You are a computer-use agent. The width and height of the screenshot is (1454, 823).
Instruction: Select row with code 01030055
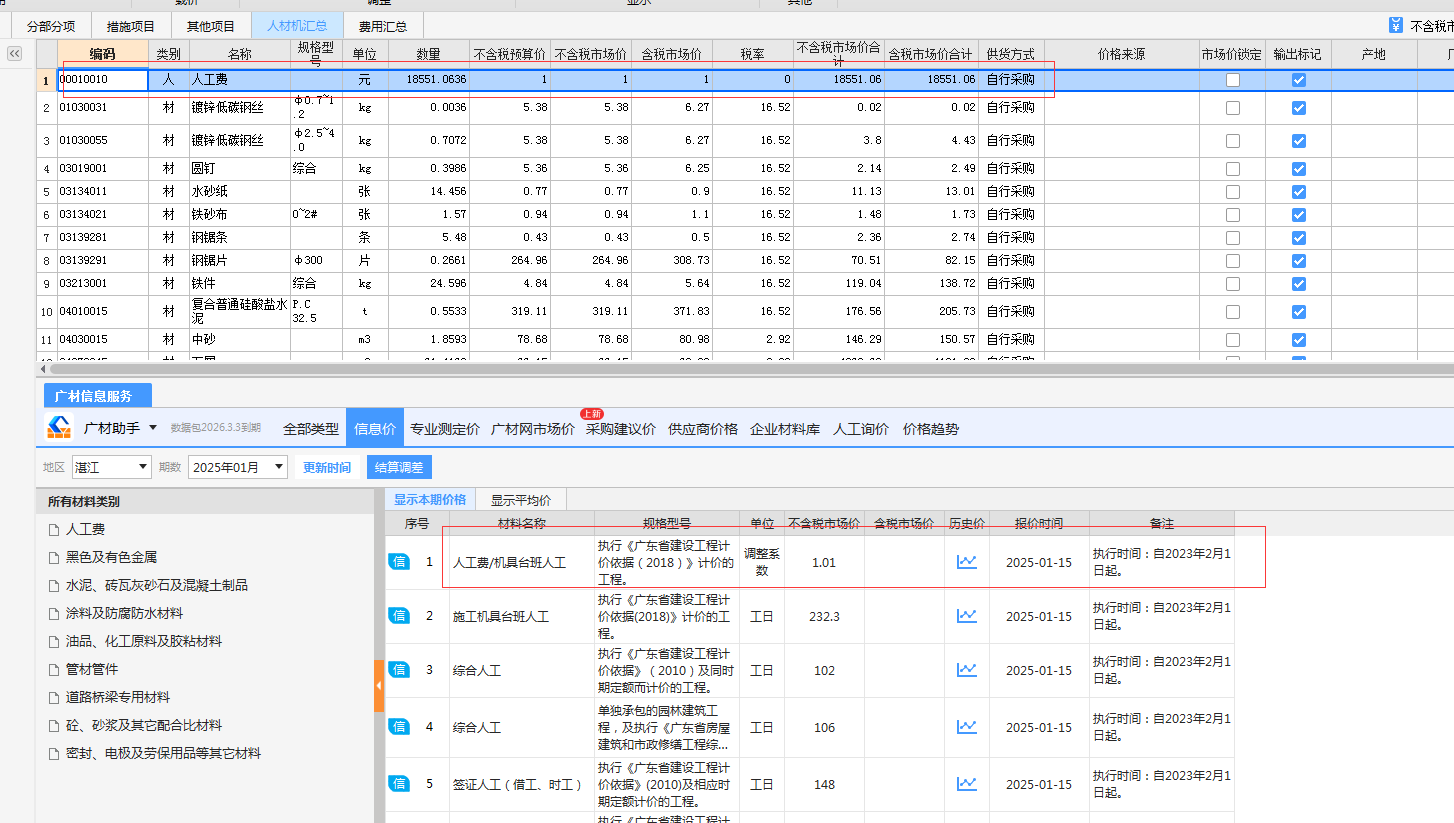[744, 141]
